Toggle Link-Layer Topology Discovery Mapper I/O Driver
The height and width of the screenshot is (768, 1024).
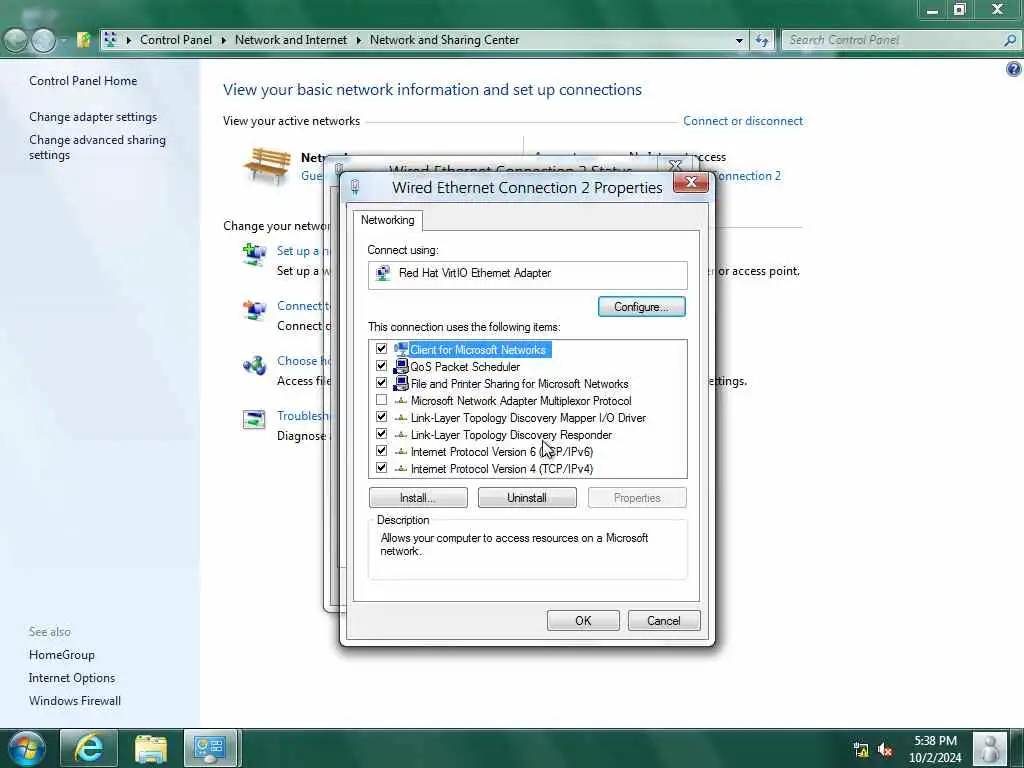pos(381,417)
